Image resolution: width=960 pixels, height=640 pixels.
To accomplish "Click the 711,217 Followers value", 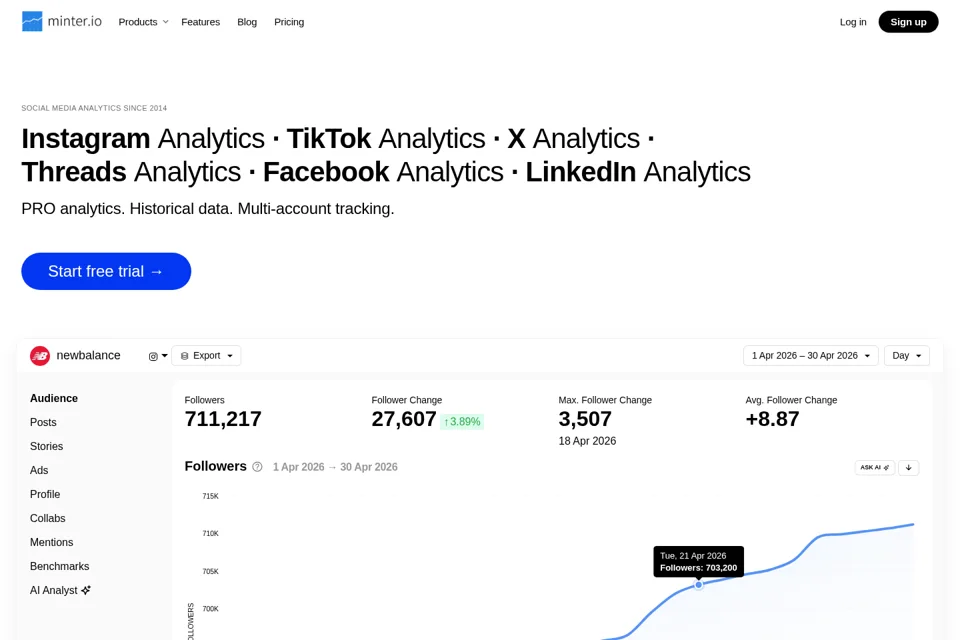I will pyautogui.click(x=223, y=419).
